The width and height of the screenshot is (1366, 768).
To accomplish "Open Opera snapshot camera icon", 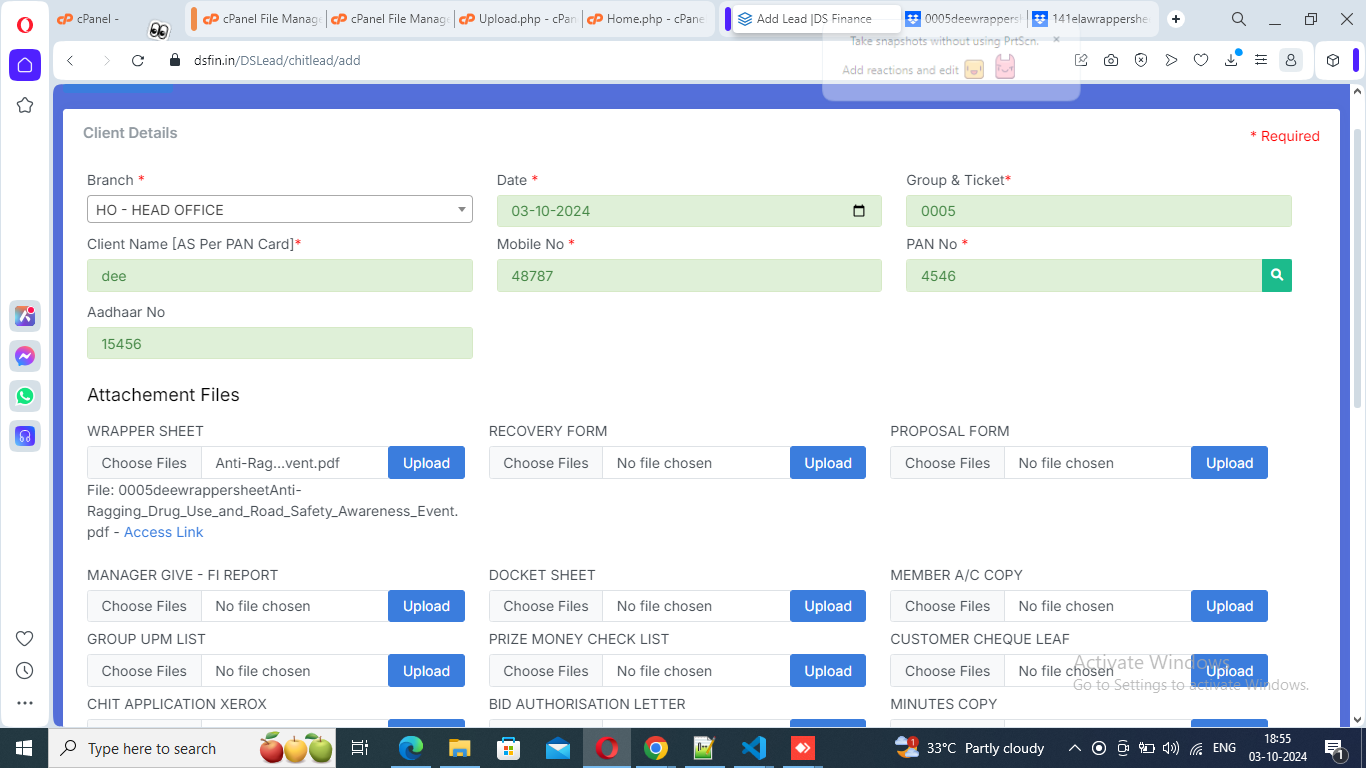I will click(x=1111, y=61).
